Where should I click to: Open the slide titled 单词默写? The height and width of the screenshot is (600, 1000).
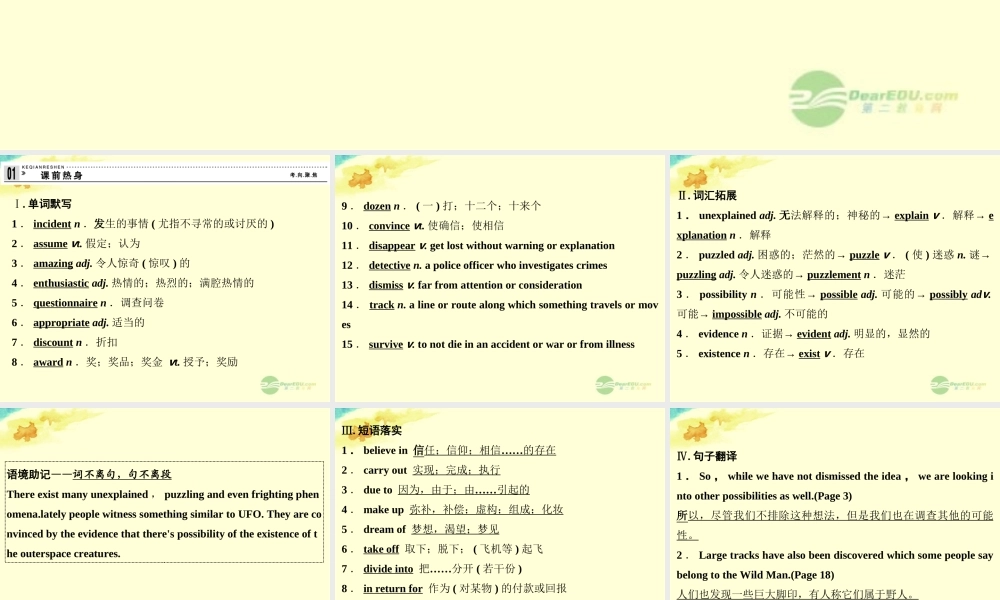tap(165, 278)
